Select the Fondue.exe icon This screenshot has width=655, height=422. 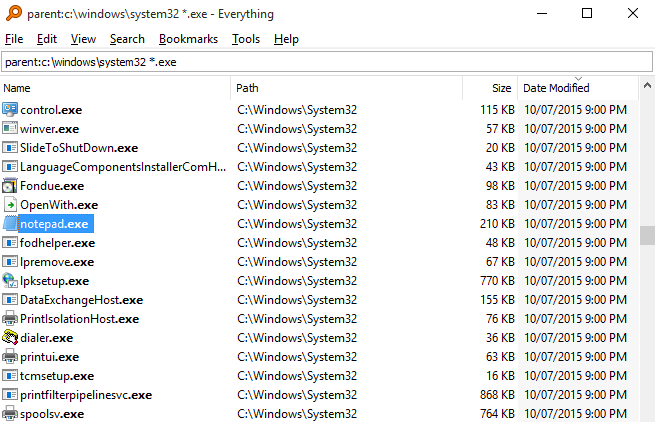pyautogui.click(x=10, y=186)
